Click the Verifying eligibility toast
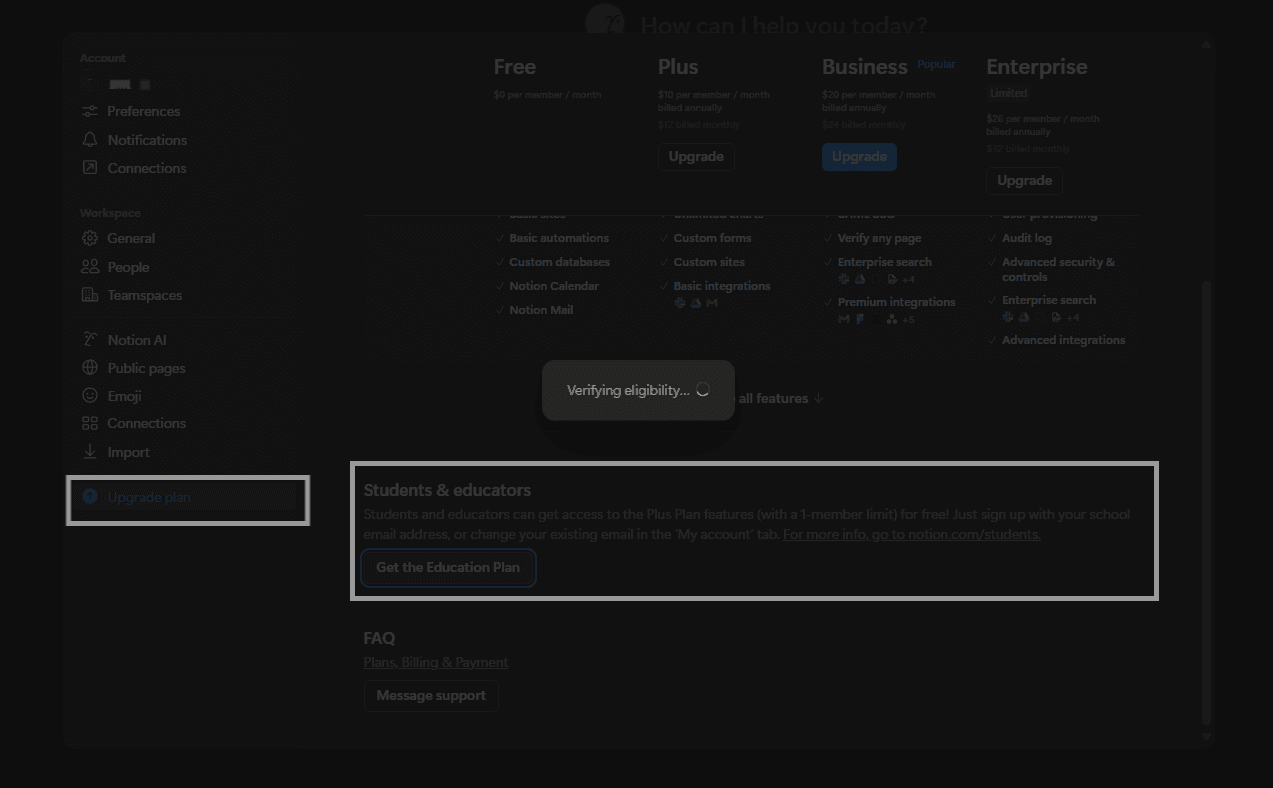1273x788 pixels. click(x=638, y=390)
